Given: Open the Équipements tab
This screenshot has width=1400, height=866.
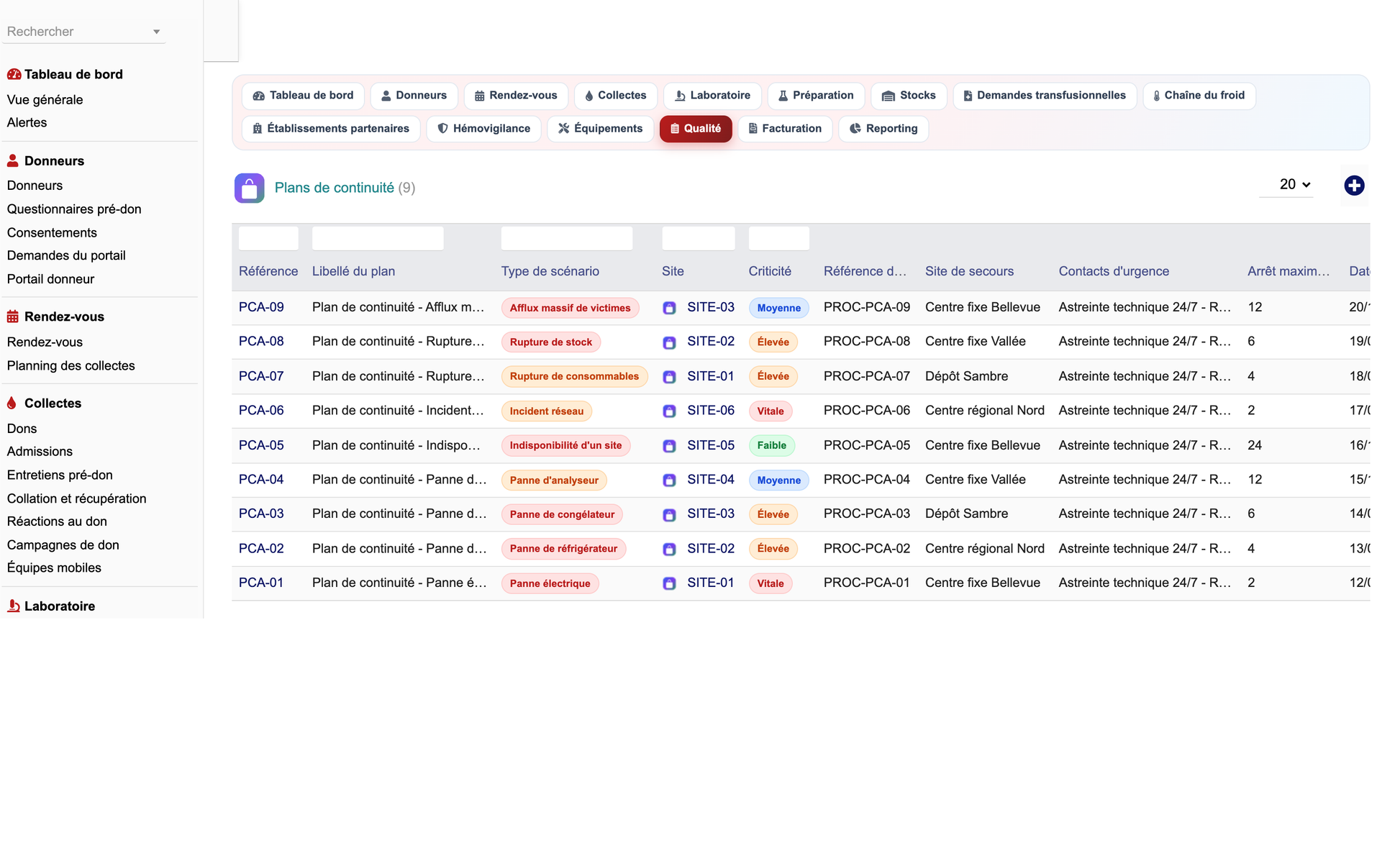Looking at the screenshot, I should click(x=600, y=129).
